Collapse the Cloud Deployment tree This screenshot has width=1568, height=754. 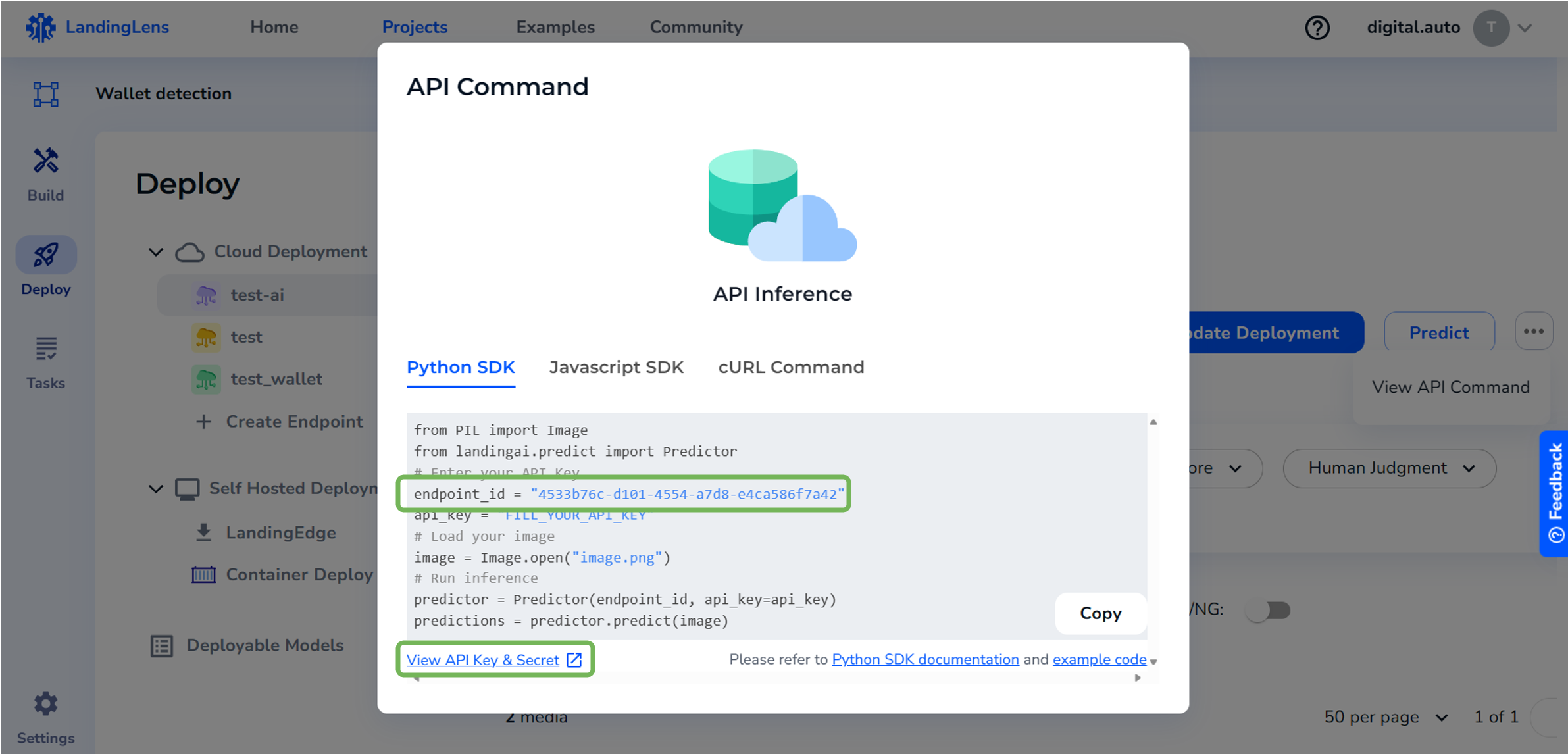point(156,251)
